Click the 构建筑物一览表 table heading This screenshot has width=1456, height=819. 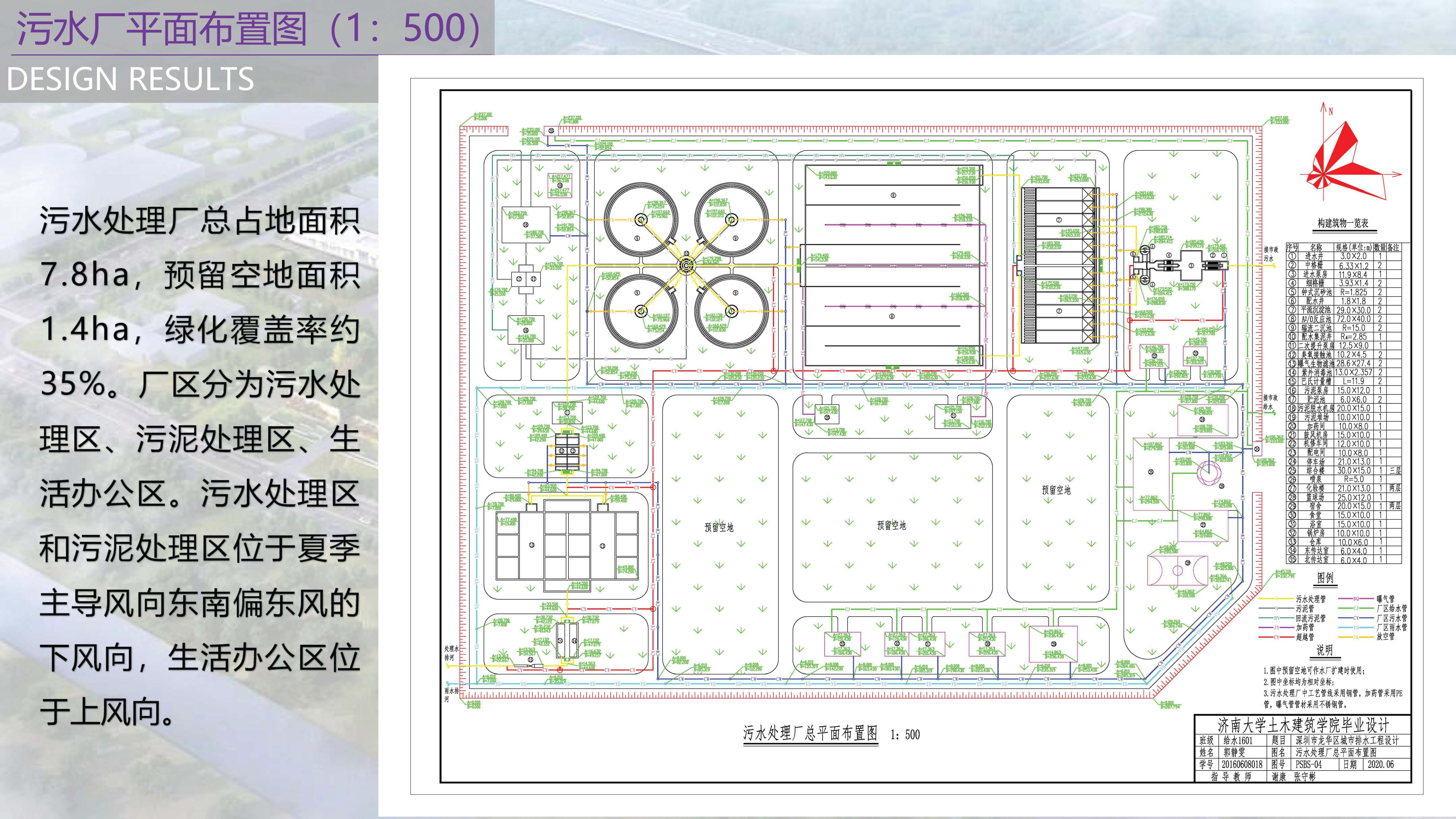(1343, 223)
